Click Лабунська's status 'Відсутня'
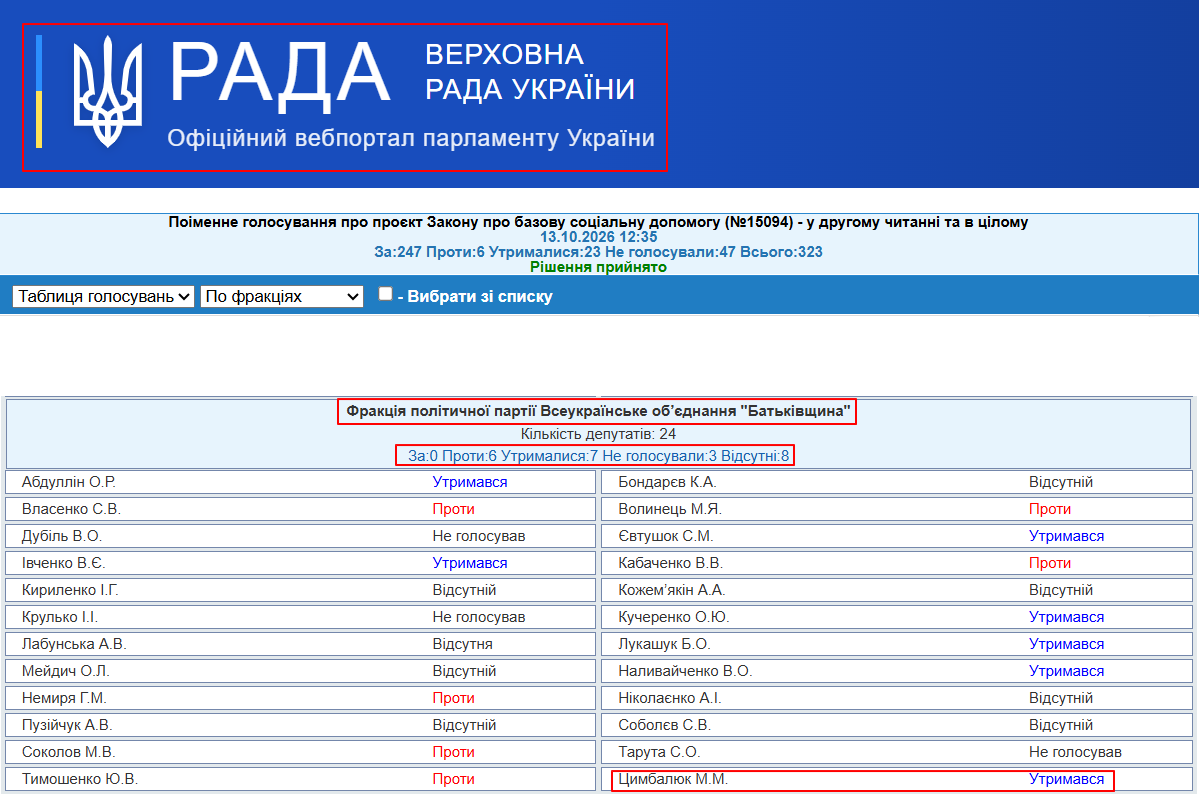 click(x=463, y=644)
